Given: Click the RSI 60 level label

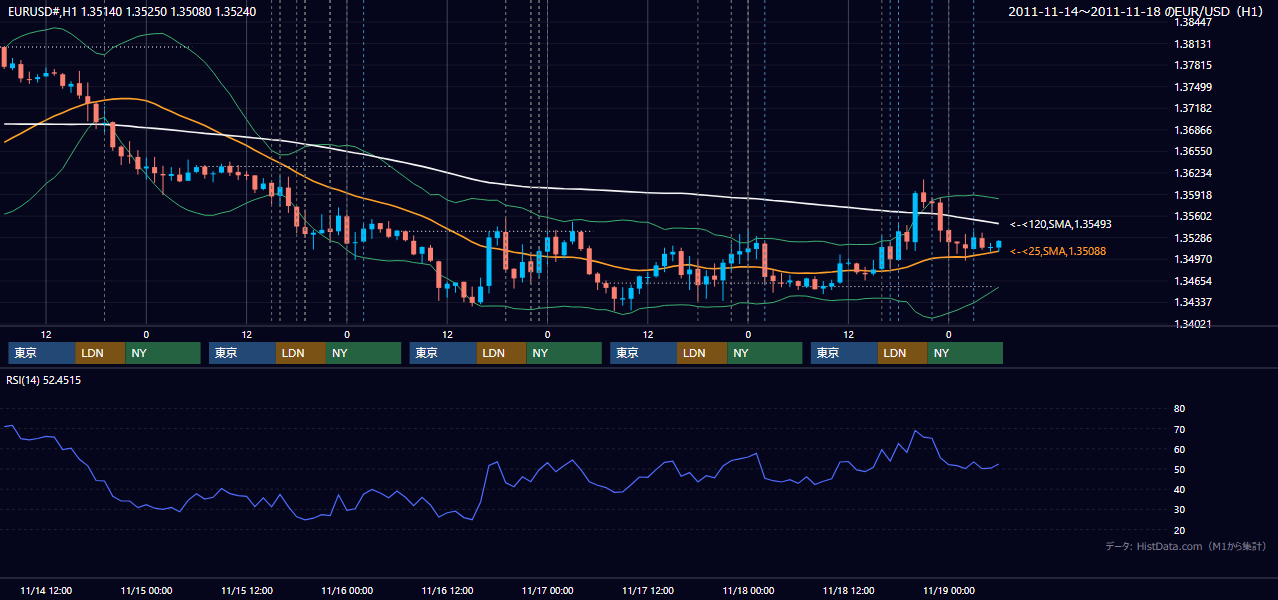Looking at the screenshot, I should [1179, 449].
